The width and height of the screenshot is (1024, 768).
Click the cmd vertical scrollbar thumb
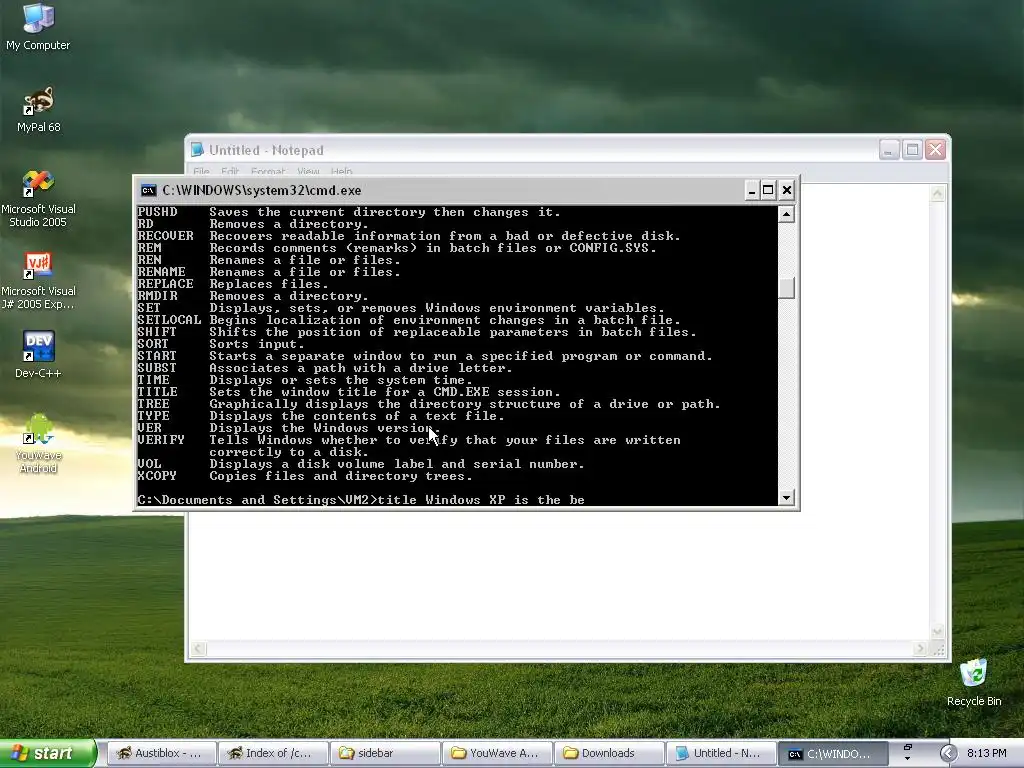(786, 288)
